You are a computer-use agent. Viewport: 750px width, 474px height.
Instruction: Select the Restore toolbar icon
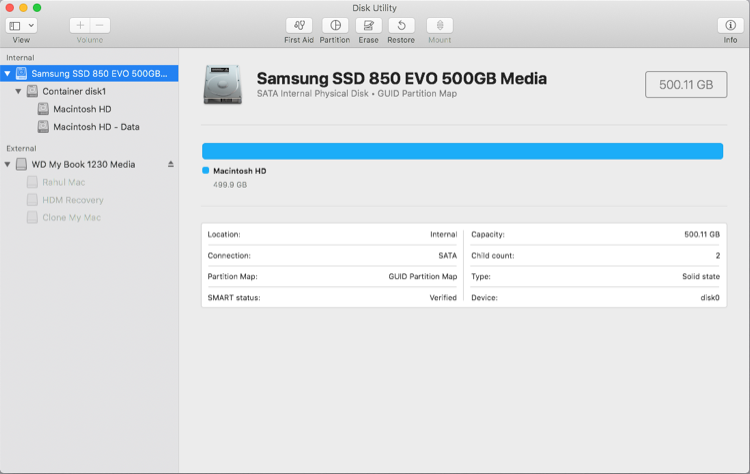coord(401,25)
